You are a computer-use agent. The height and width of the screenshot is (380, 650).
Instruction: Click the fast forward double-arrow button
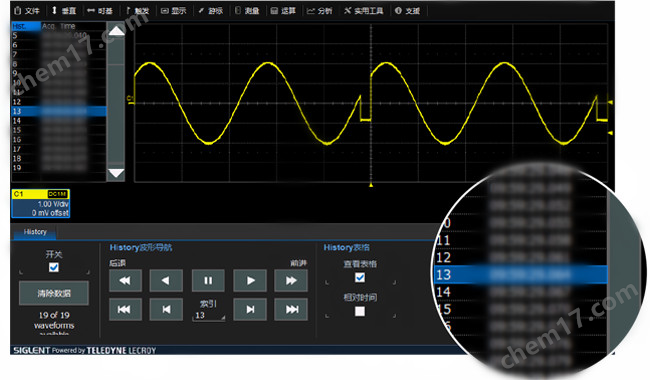(x=291, y=281)
